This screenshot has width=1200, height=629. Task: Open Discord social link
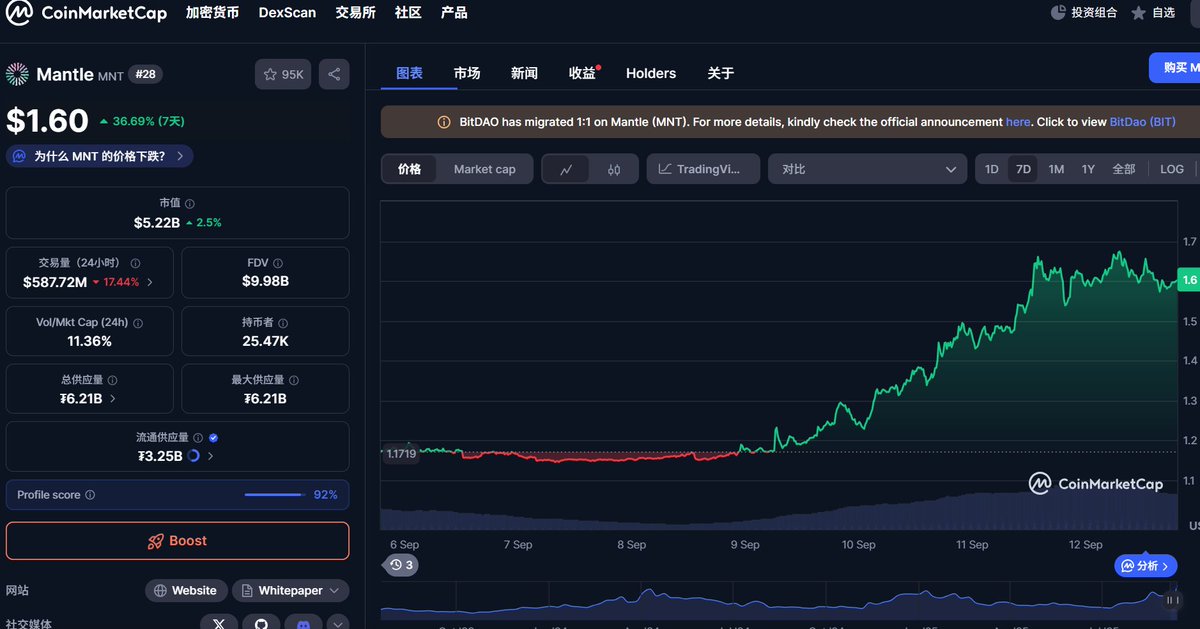303,623
